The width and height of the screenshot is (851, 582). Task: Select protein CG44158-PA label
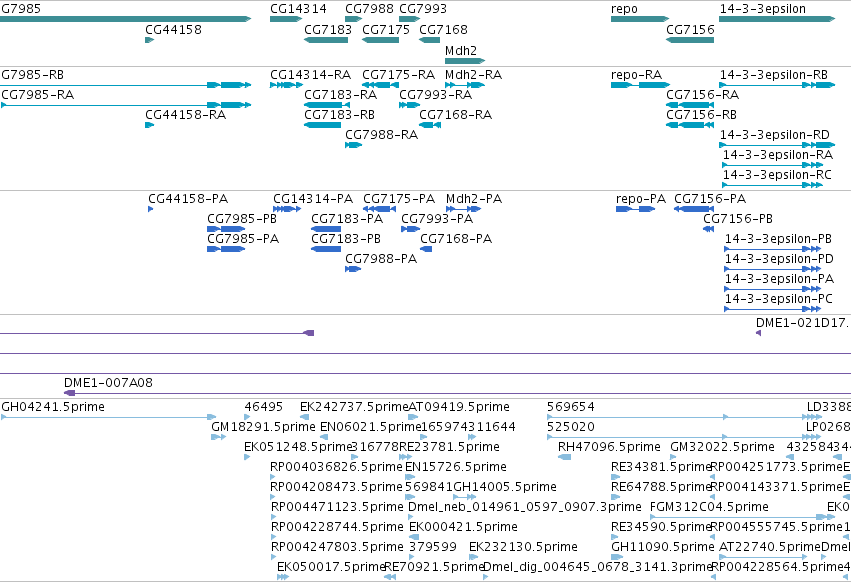click(x=188, y=199)
